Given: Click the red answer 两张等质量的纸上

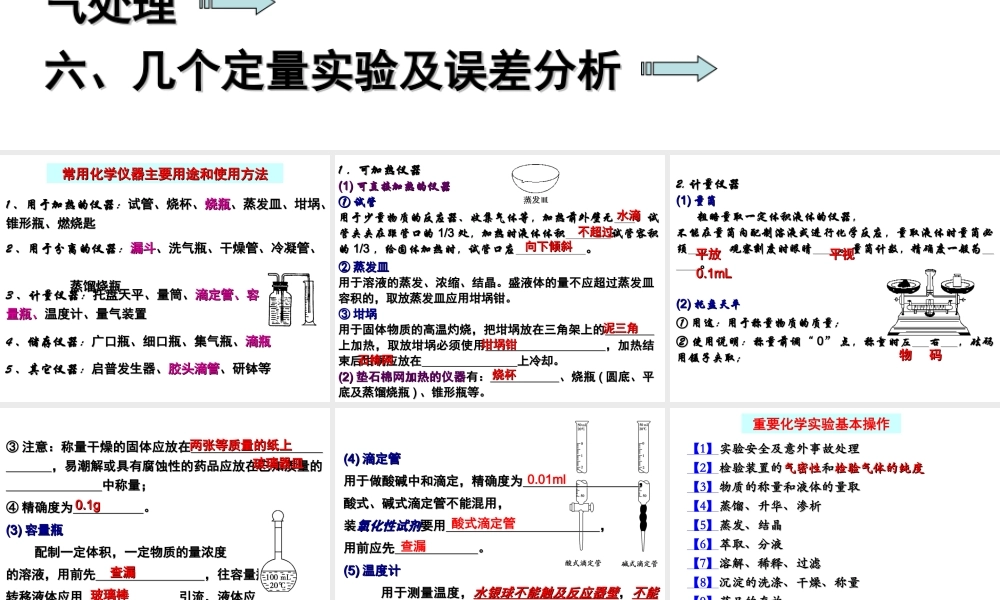Looking at the screenshot, I should (x=240, y=445).
